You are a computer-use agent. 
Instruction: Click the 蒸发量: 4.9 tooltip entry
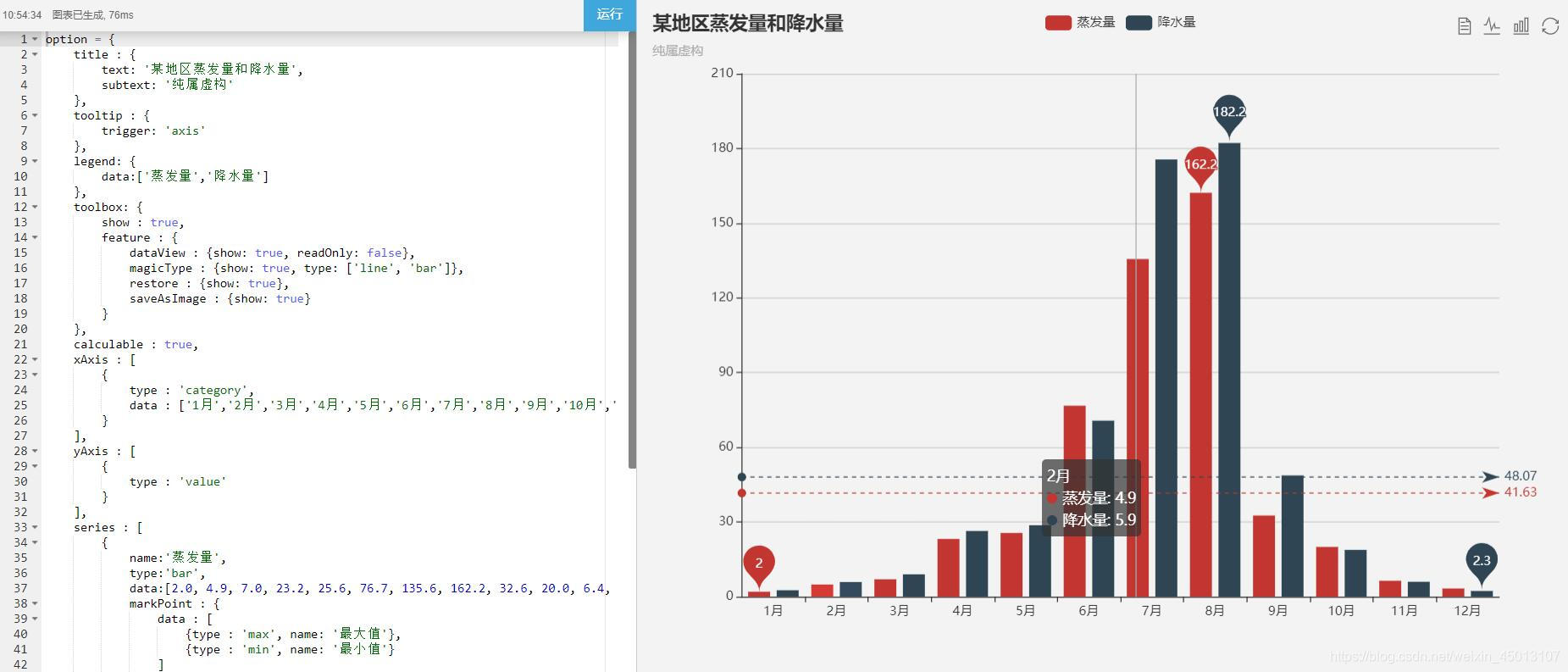pyautogui.click(x=1091, y=498)
